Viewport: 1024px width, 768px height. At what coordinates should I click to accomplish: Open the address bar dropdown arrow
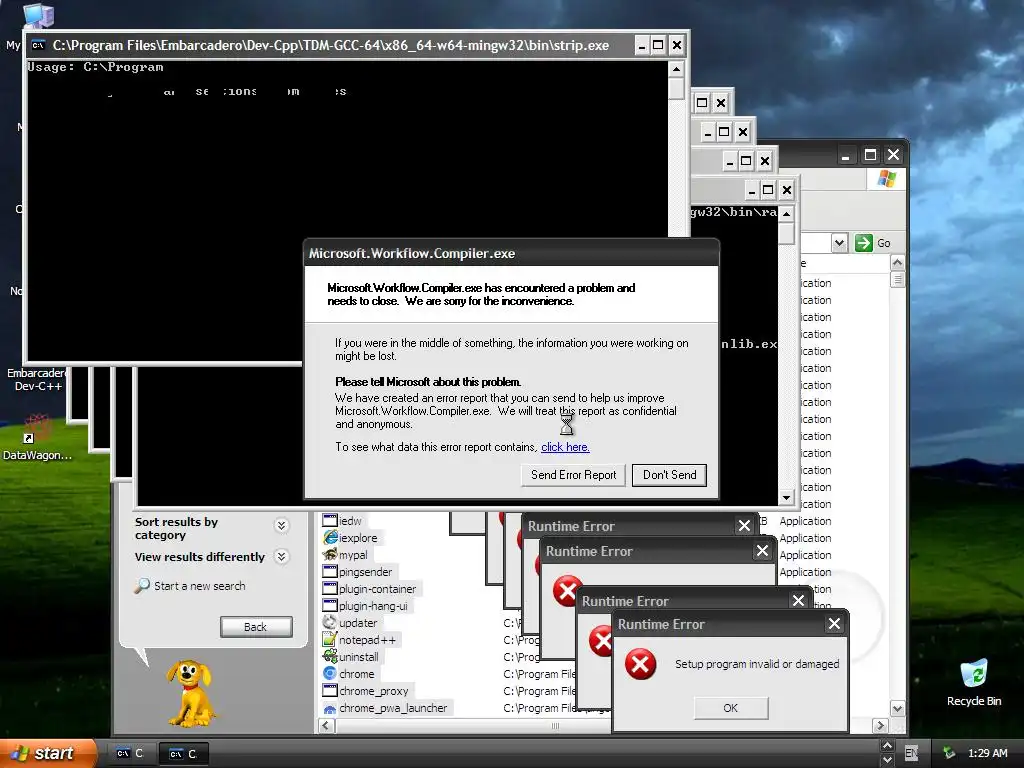pyautogui.click(x=839, y=243)
